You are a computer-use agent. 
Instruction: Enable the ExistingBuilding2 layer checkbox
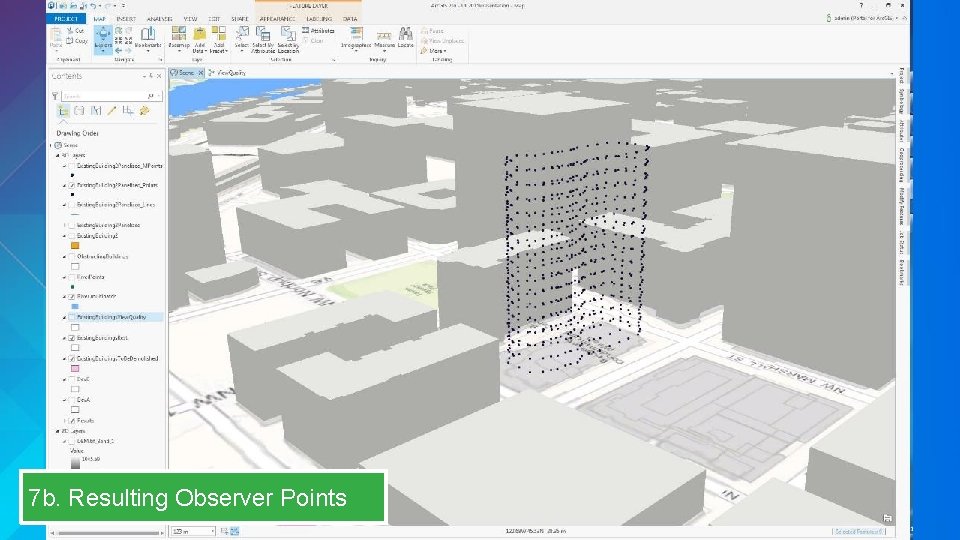(72, 236)
